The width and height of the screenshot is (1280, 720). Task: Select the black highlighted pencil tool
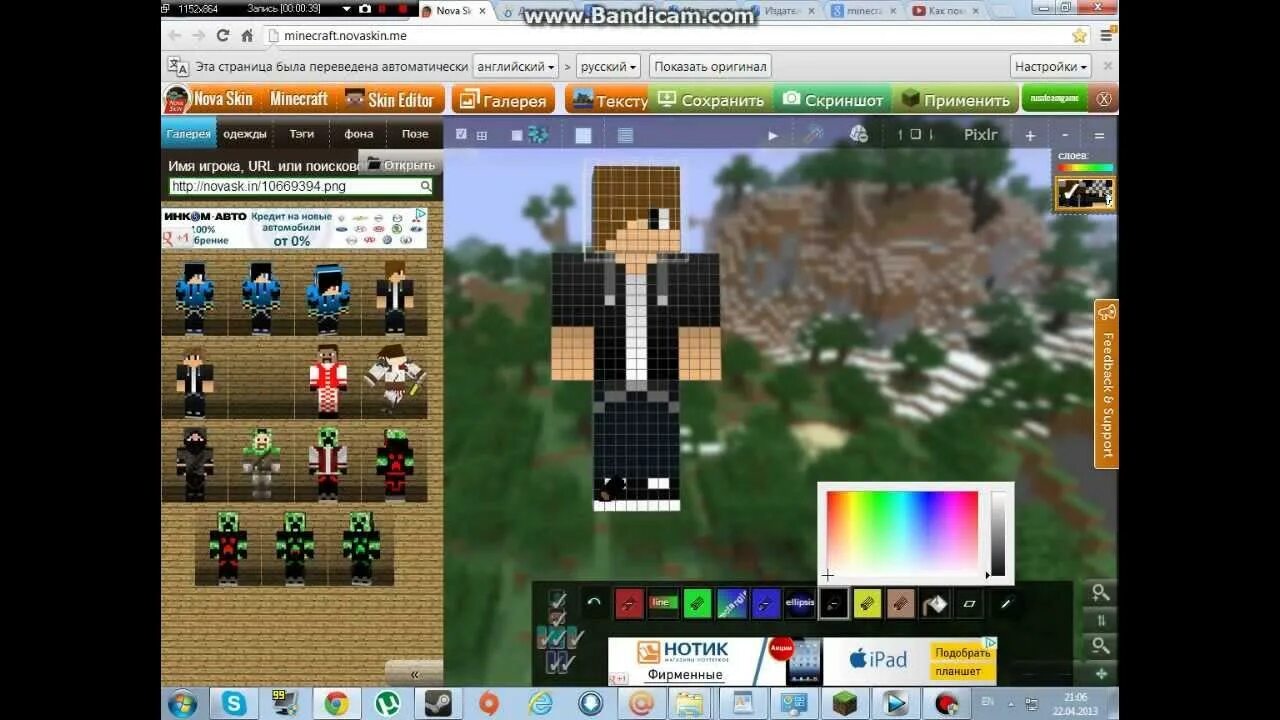(x=834, y=602)
